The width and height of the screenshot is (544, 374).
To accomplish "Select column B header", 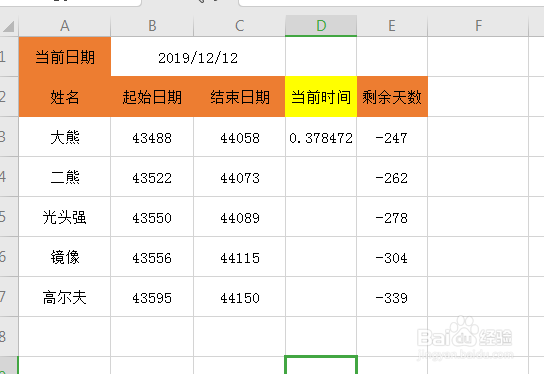I will [x=152, y=26].
